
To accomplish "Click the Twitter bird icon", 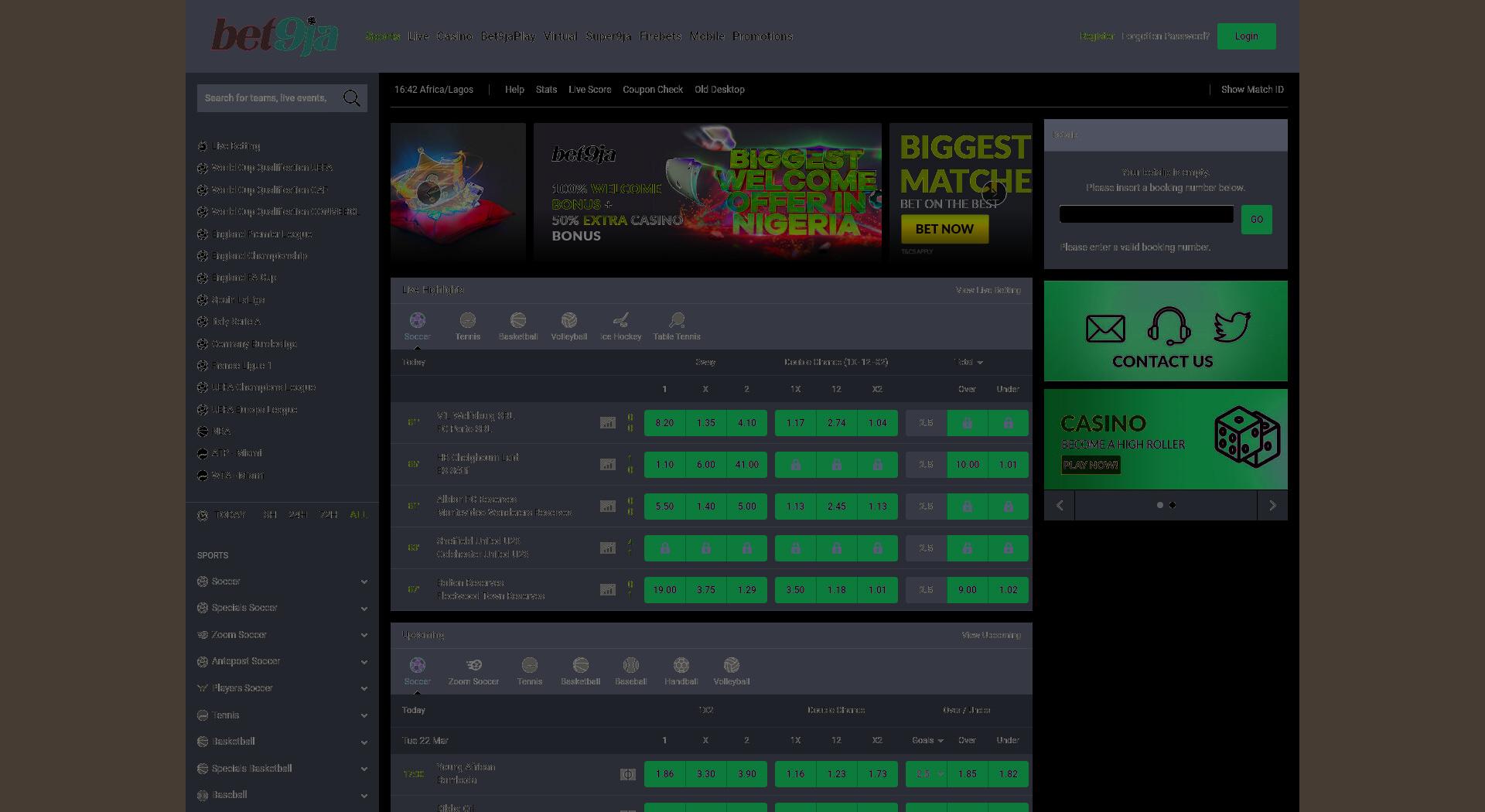I will tap(1232, 326).
